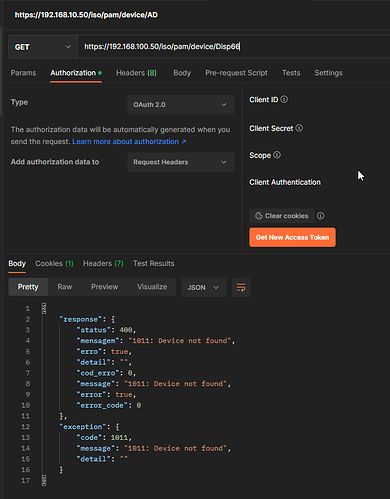Switch to the Params tab
Image resolution: width=390 pixels, height=499 pixels.
(23, 73)
